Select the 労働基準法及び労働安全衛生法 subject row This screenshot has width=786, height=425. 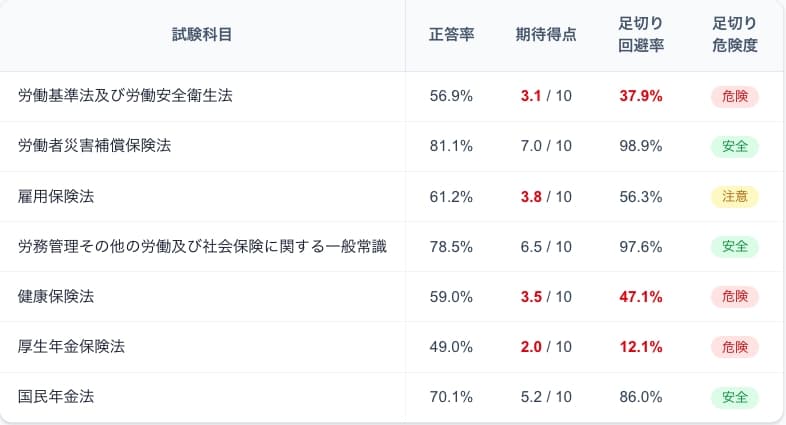pyautogui.click(x=126, y=96)
